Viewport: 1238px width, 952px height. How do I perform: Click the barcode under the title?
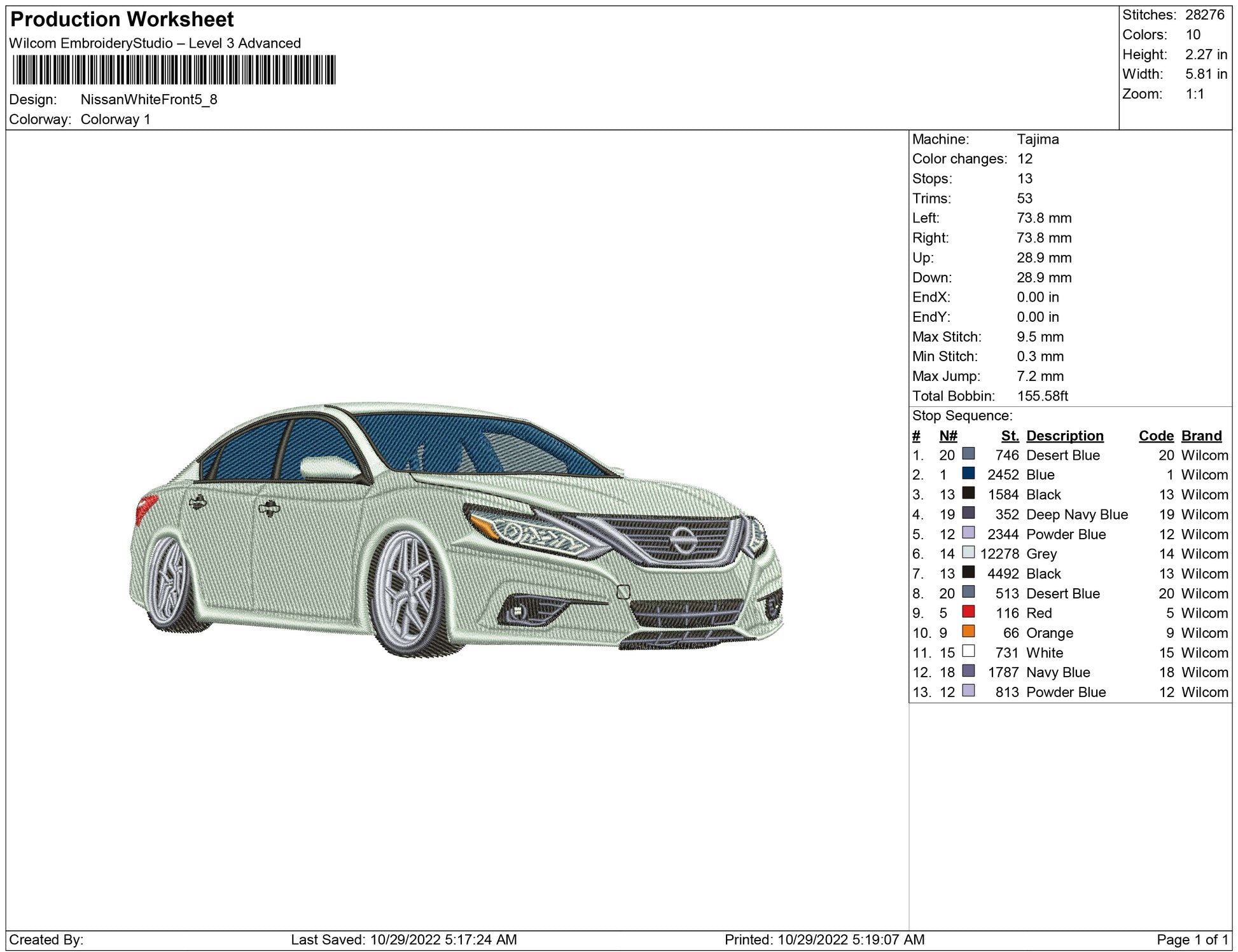coord(174,70)
